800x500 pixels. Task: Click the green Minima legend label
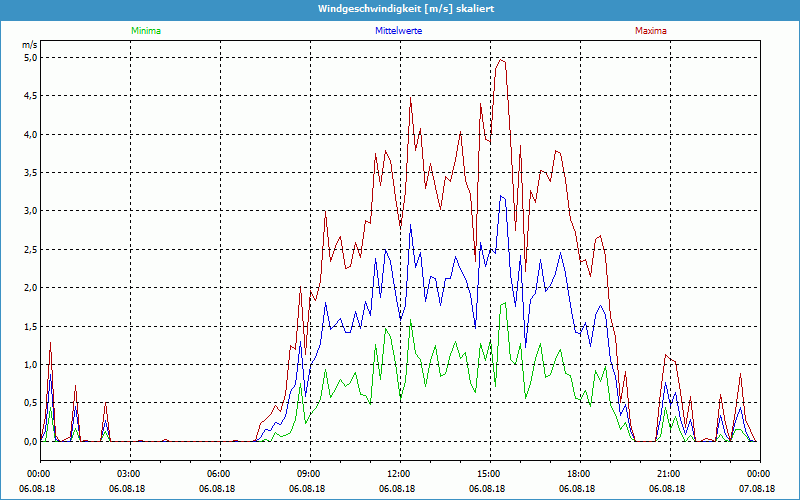tap(145, 31)
